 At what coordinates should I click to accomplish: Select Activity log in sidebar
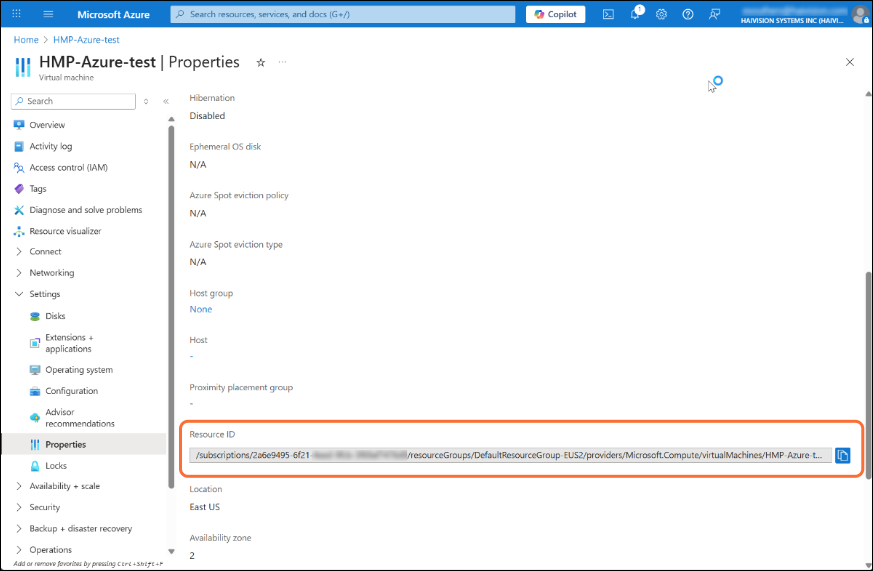tap(50, 146)
